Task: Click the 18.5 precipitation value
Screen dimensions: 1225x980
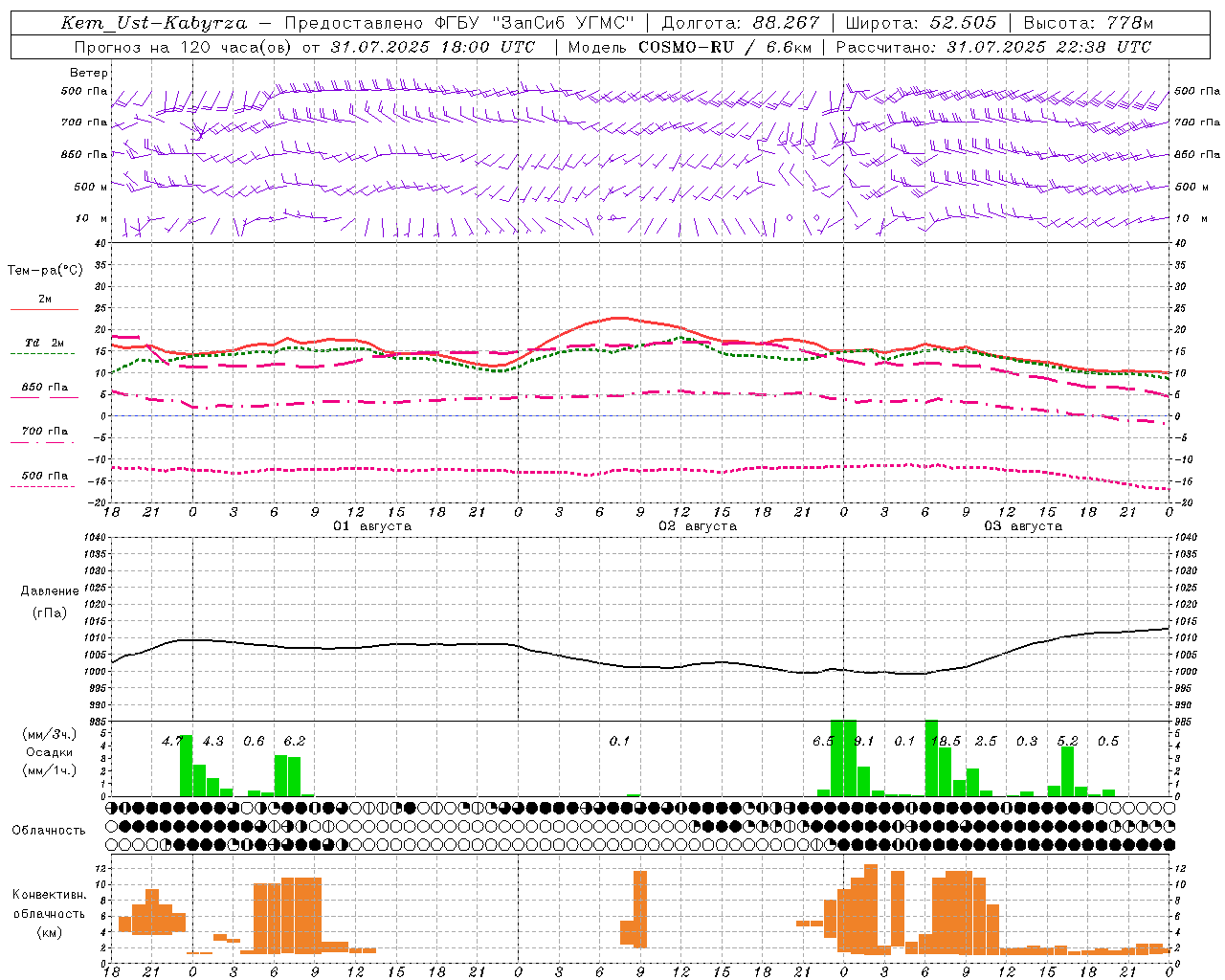Action: (946, 741)
